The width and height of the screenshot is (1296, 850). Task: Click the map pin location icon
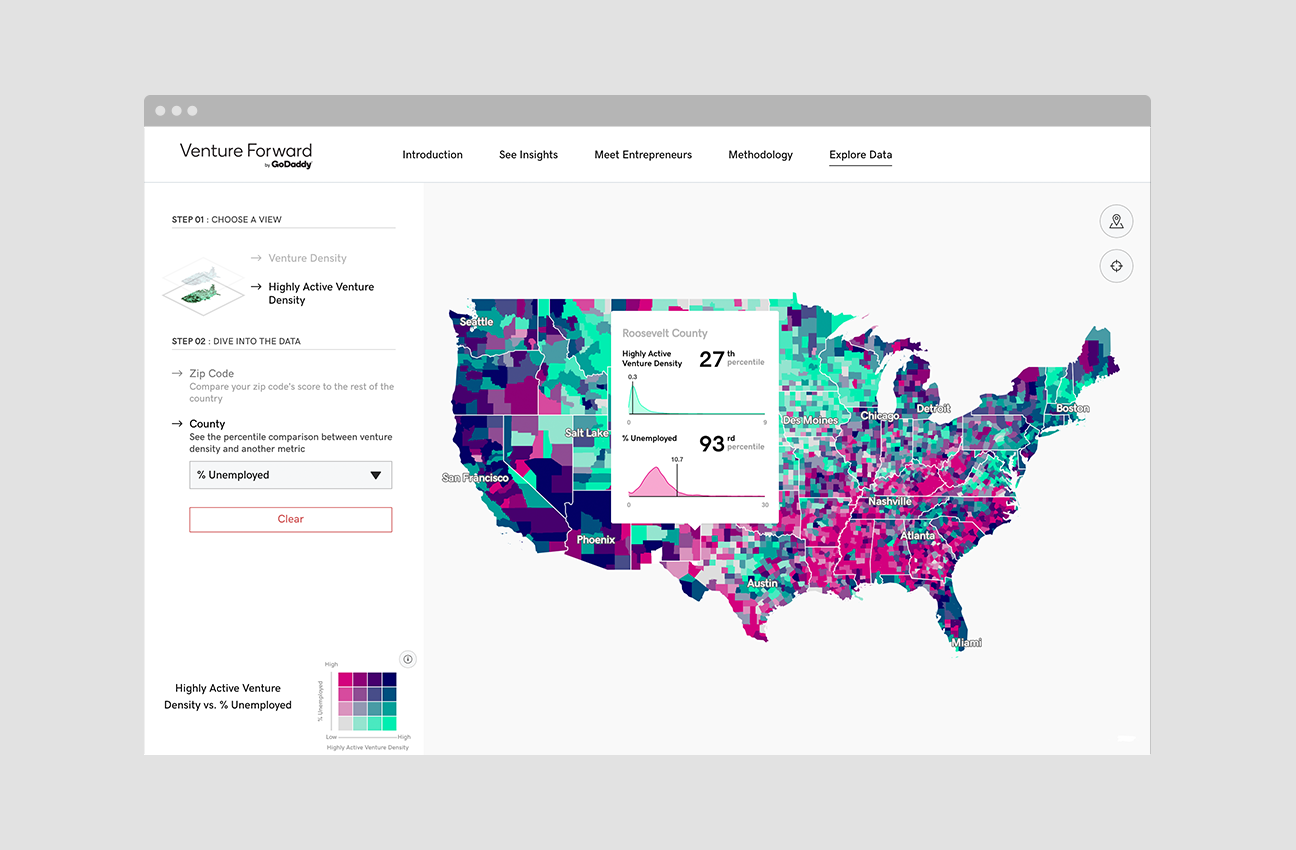(1116, 221)
